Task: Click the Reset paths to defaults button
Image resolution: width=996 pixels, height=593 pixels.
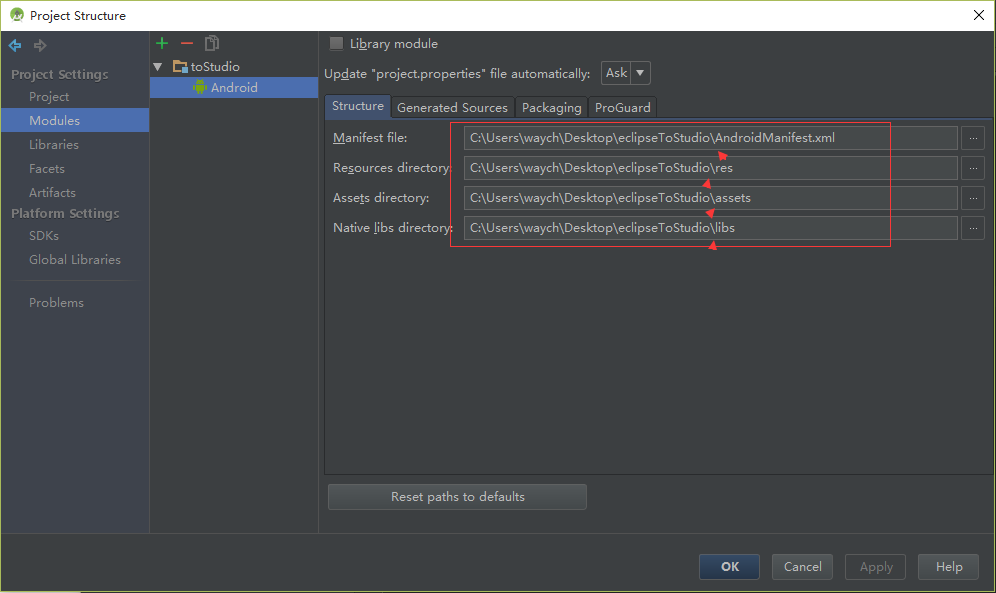Action: pos(457,496)
